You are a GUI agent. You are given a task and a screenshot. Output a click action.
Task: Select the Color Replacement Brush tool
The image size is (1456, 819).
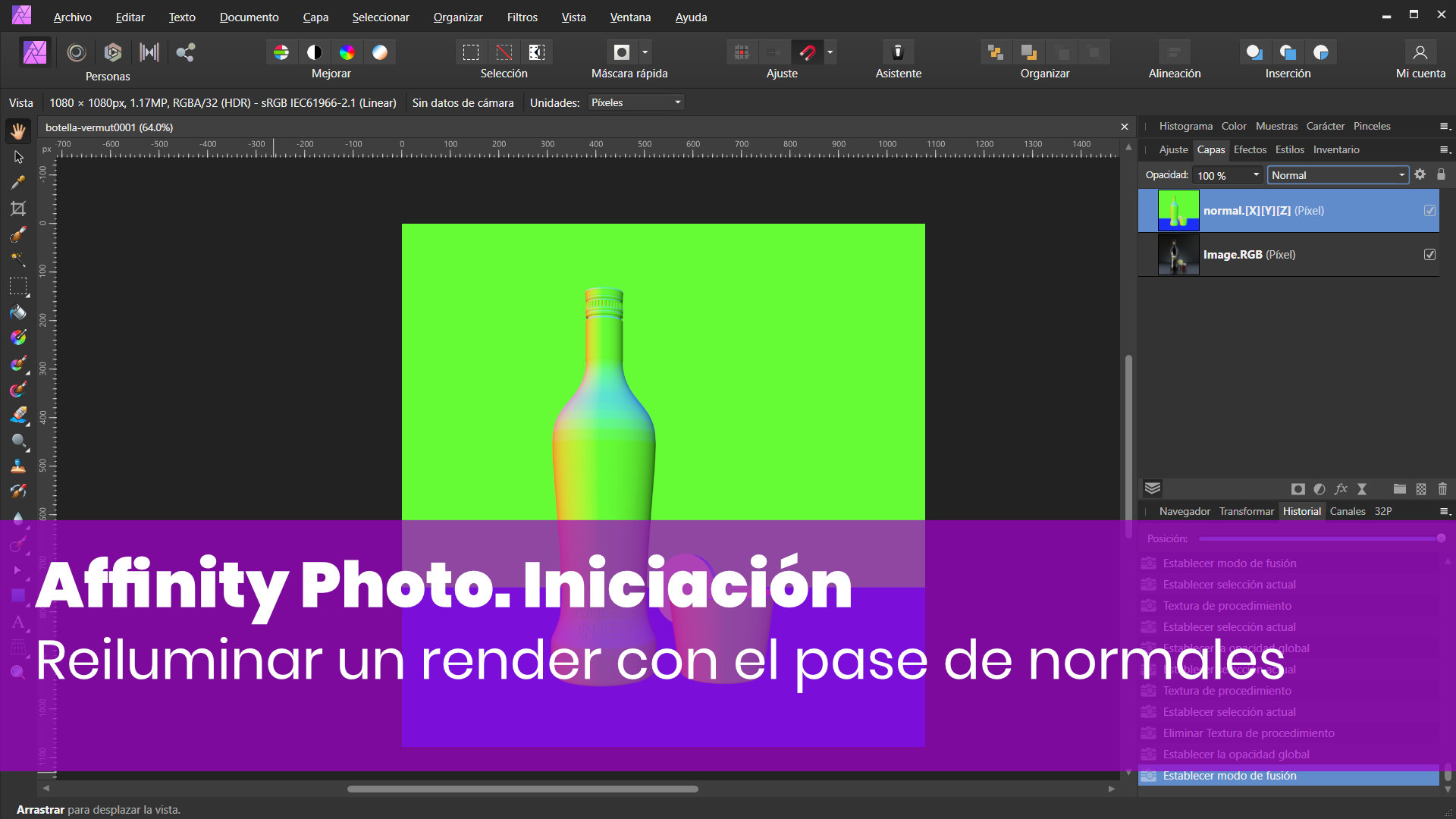[x=18, y=390]
